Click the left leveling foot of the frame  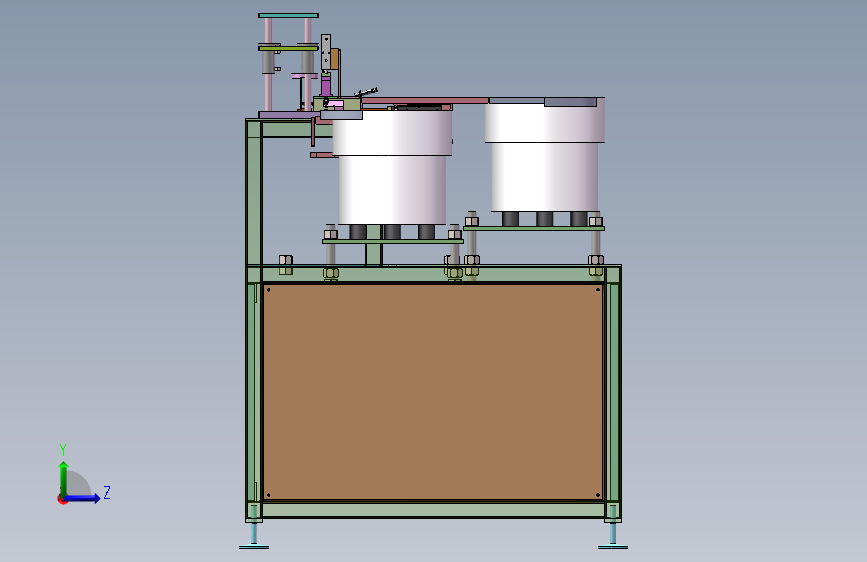coord(254,535)
